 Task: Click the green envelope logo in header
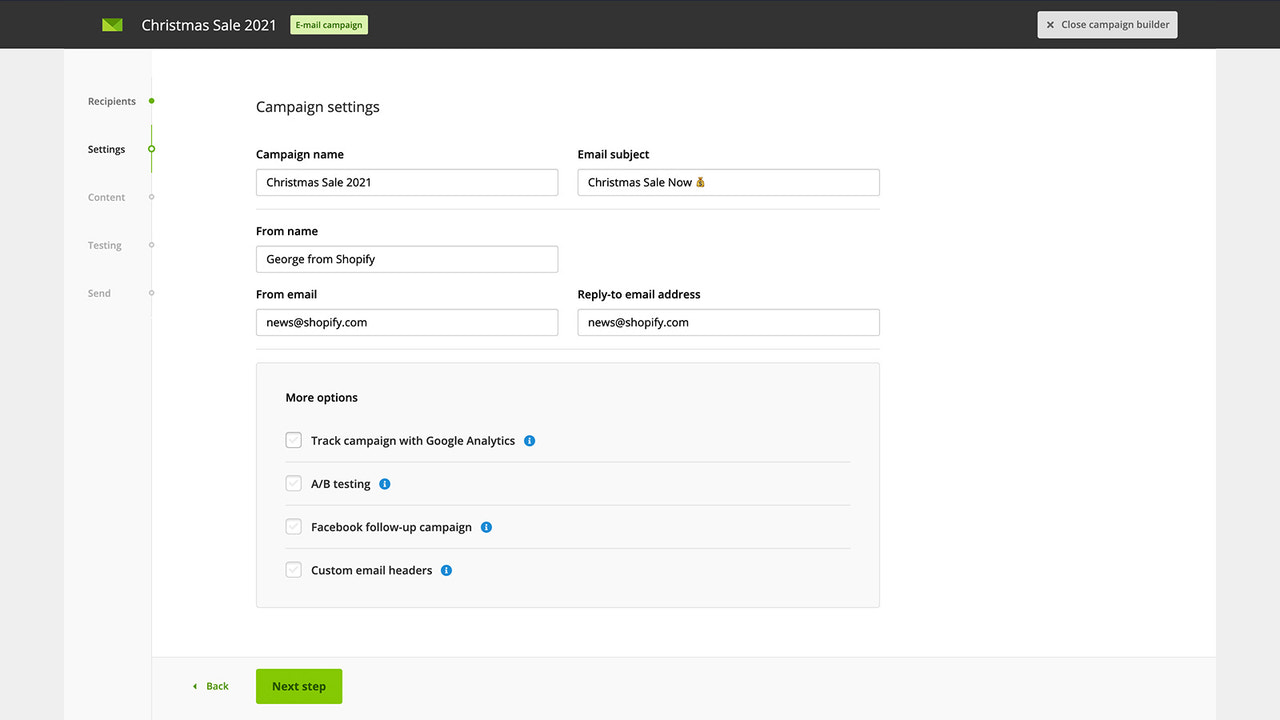click(x=112, y=24)
